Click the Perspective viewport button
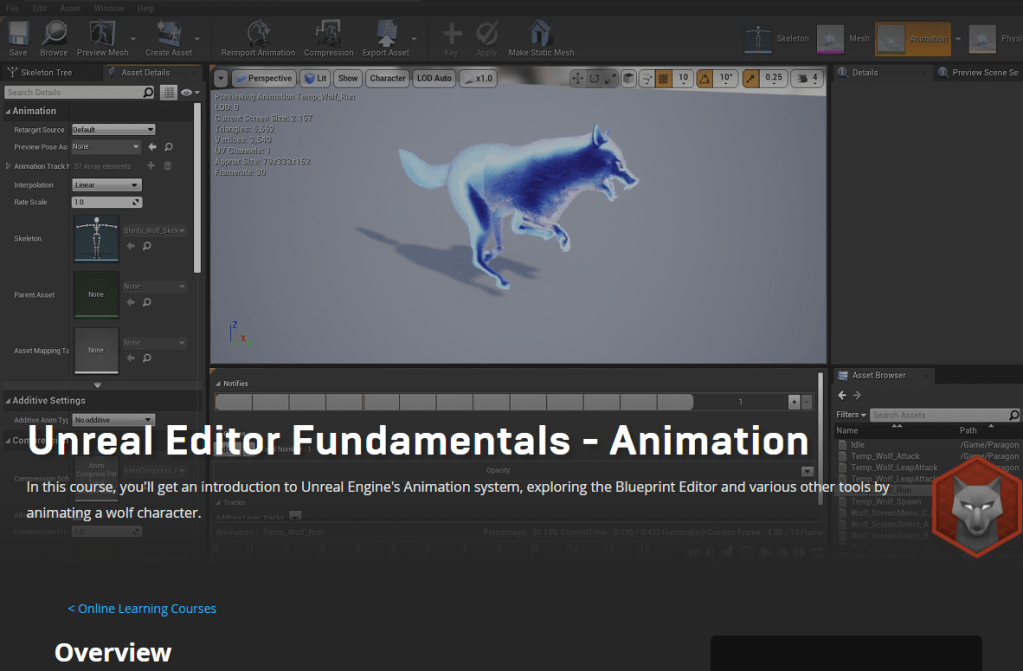This screenshot has width=1023, height=671. tap(264, 78)
